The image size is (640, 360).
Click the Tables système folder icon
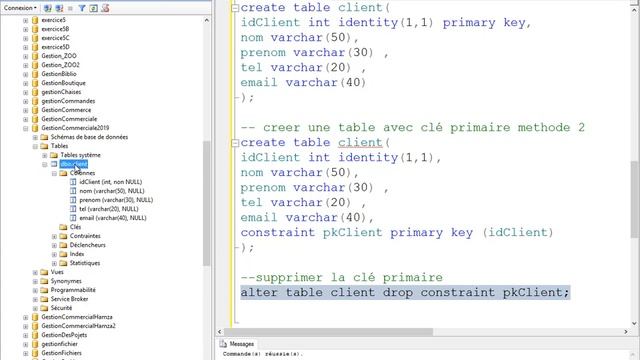54,155
